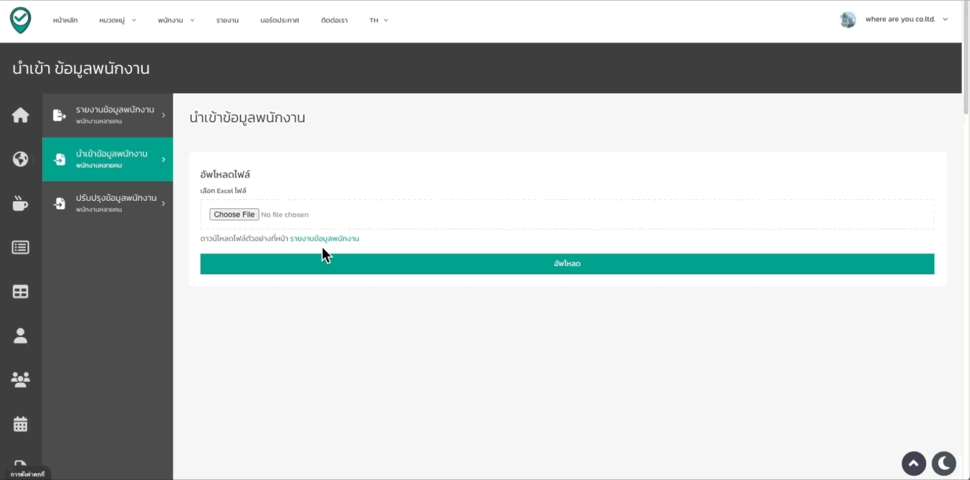Open the 'where are you co.ltd.' account menu
Image resolution: width=970 pixels, height=480 pixels.
[894, 20]
